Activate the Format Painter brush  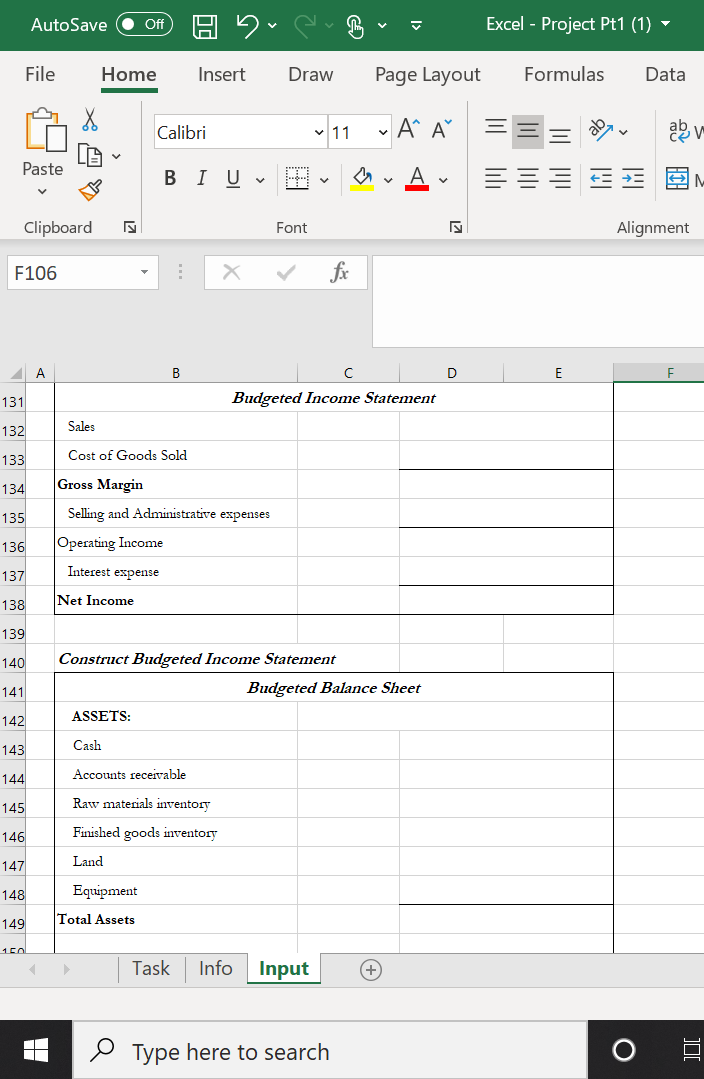91,191
